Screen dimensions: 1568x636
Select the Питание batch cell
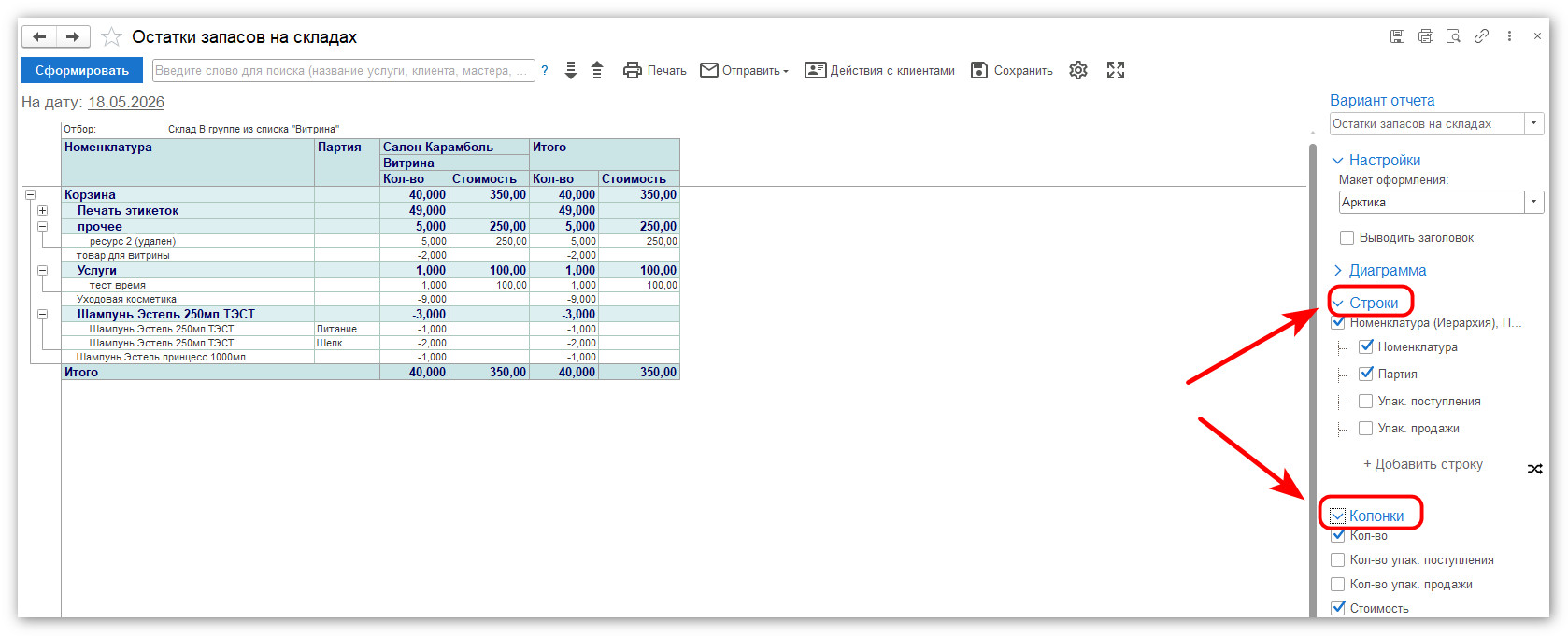(348, 329)
